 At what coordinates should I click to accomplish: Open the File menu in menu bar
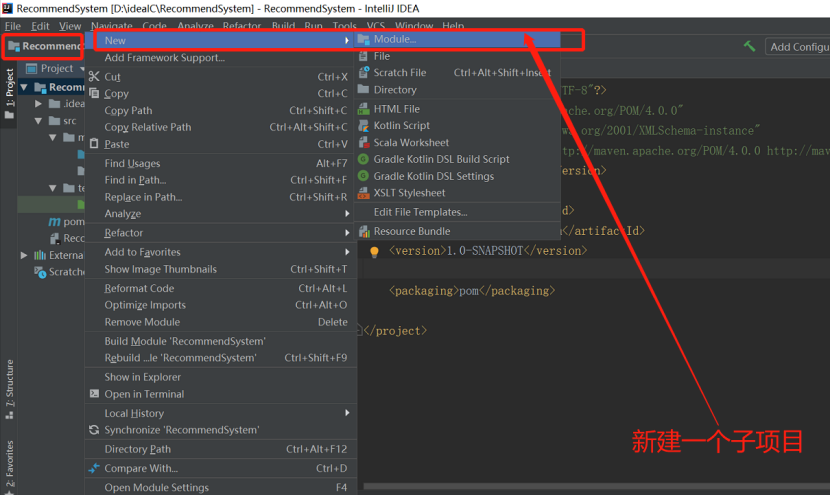pos(13,26)
